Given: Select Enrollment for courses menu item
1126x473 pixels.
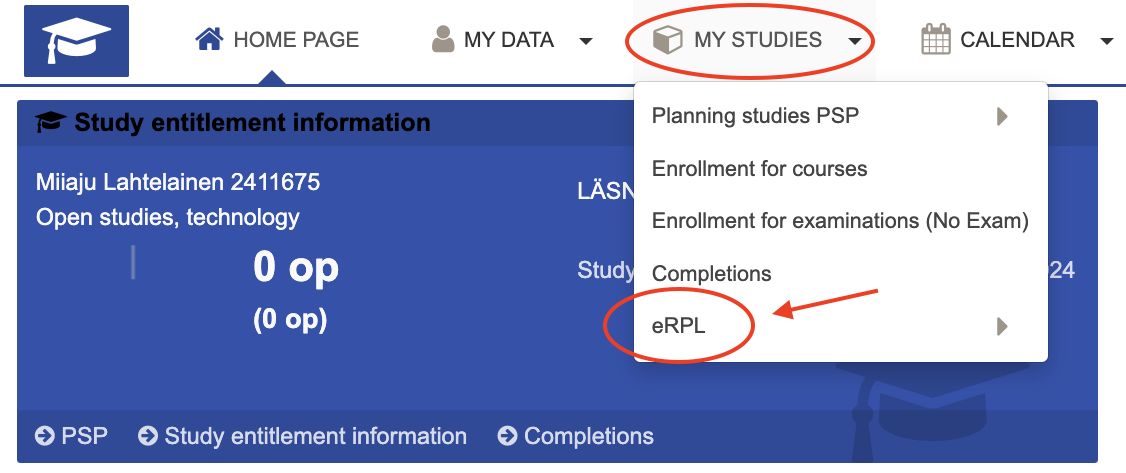Looking at the screenshot, I should point(759,169).
